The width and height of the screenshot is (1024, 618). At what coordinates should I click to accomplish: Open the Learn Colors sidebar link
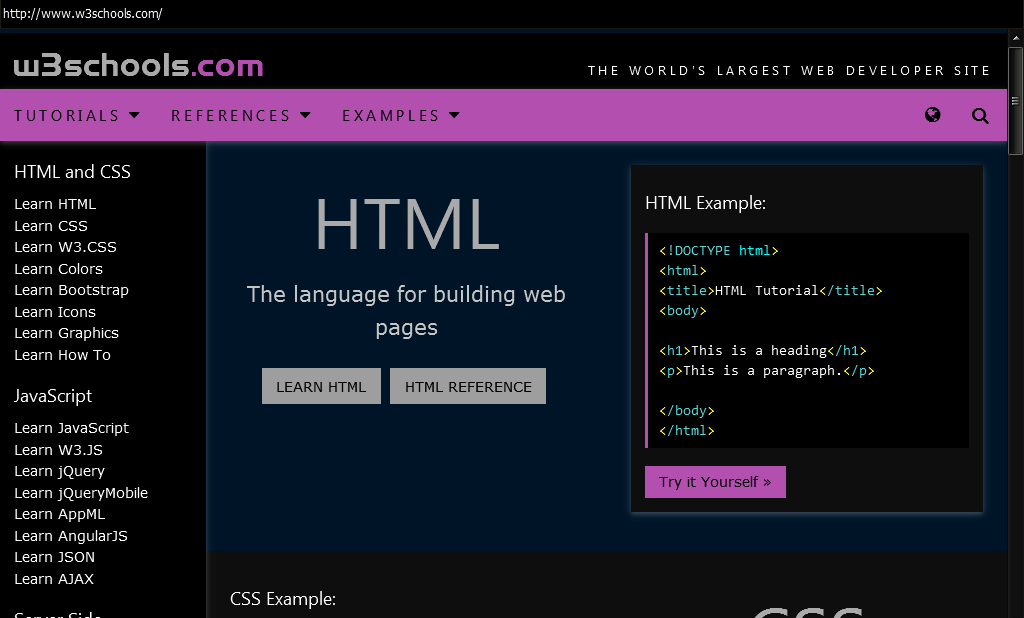[58, 268]
